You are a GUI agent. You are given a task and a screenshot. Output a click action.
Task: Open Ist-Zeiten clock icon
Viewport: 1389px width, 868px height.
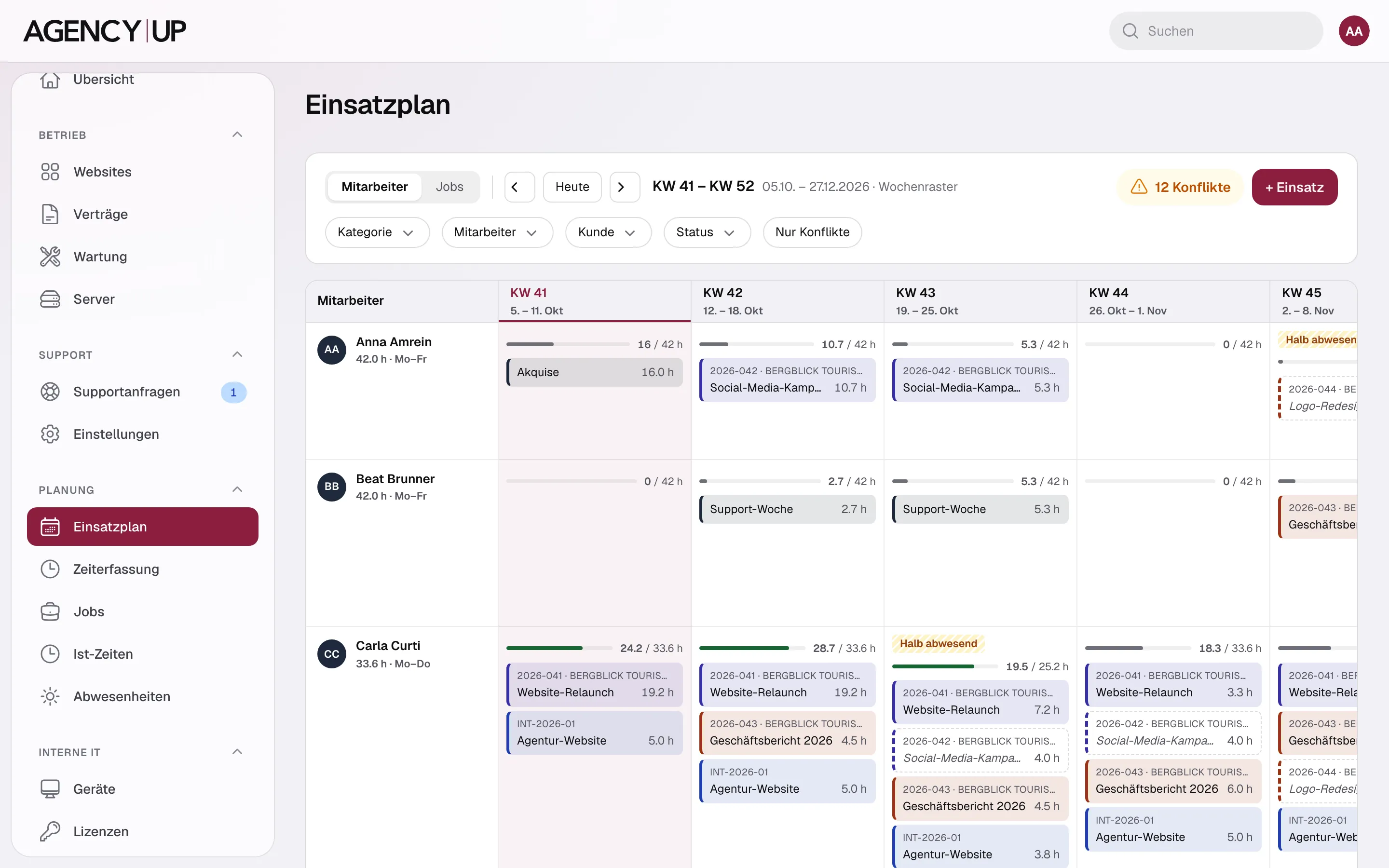click(x=50, y=654)
